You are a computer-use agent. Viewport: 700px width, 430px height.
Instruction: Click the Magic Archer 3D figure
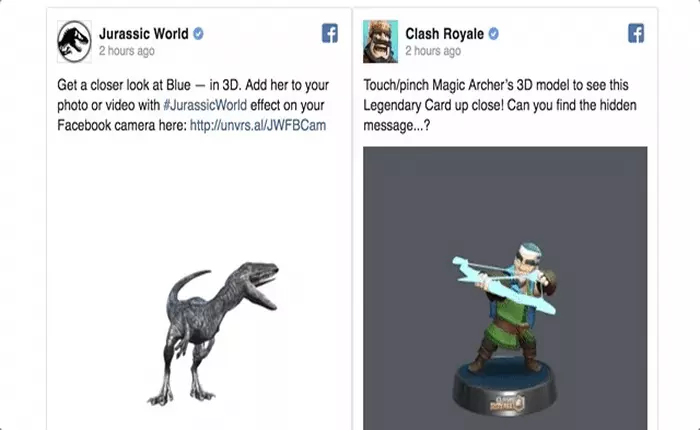coord(504,330)
